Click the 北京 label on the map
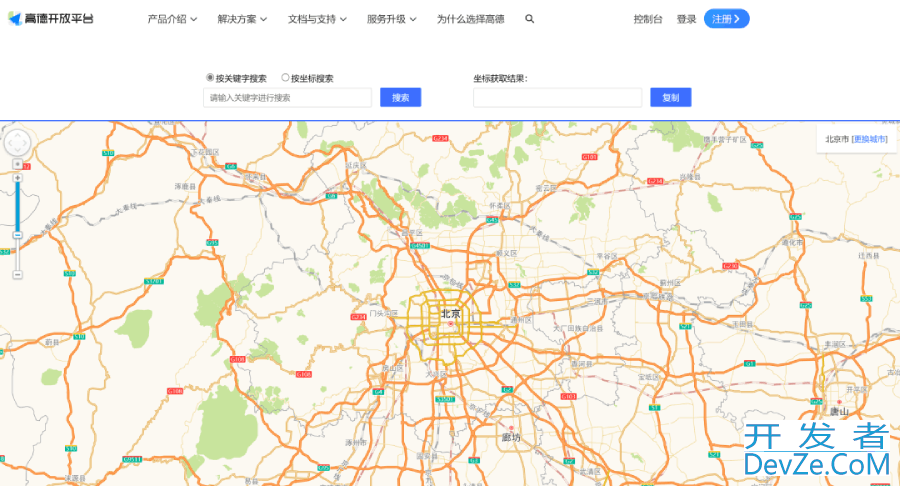 451,313
